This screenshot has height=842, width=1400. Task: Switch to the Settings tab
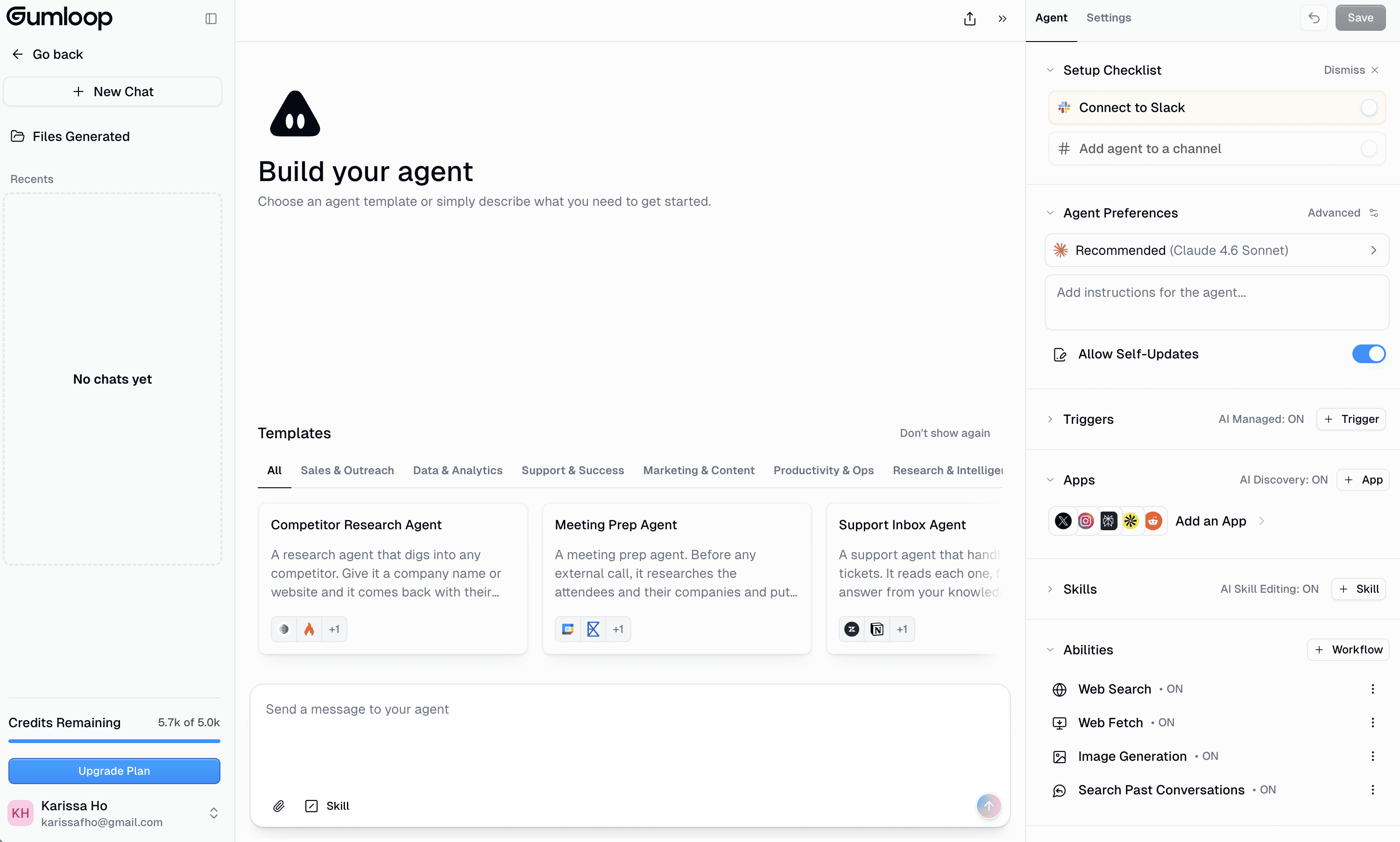coord(1108,18)
